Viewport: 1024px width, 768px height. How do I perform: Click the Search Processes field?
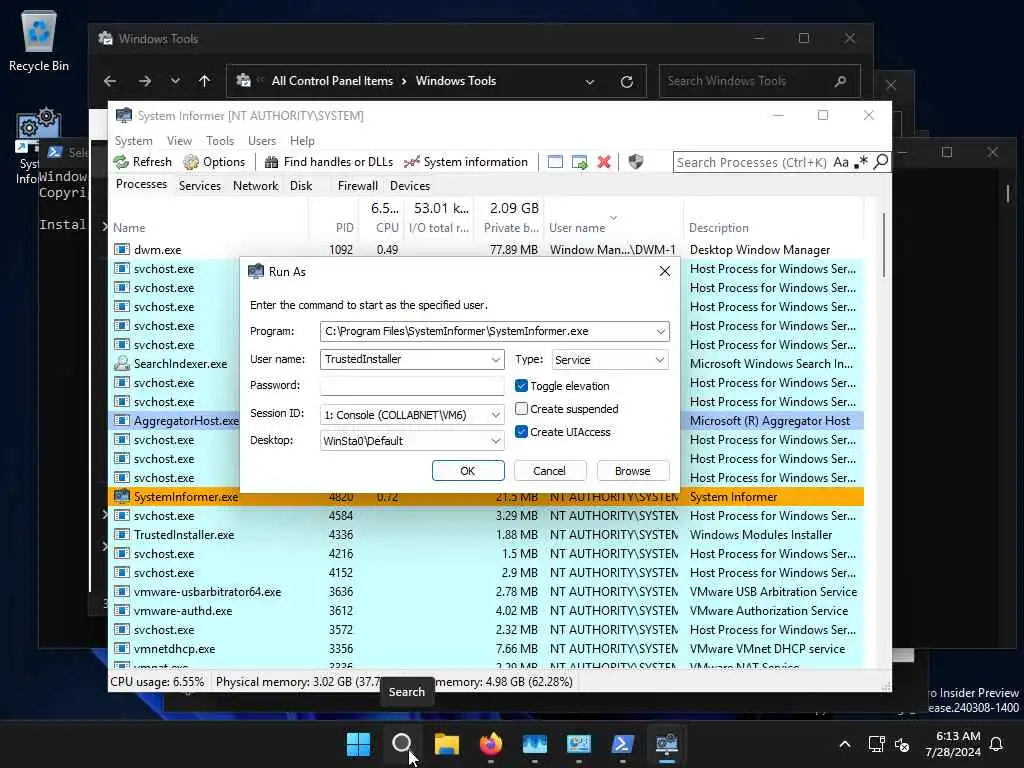click(751, 162)
